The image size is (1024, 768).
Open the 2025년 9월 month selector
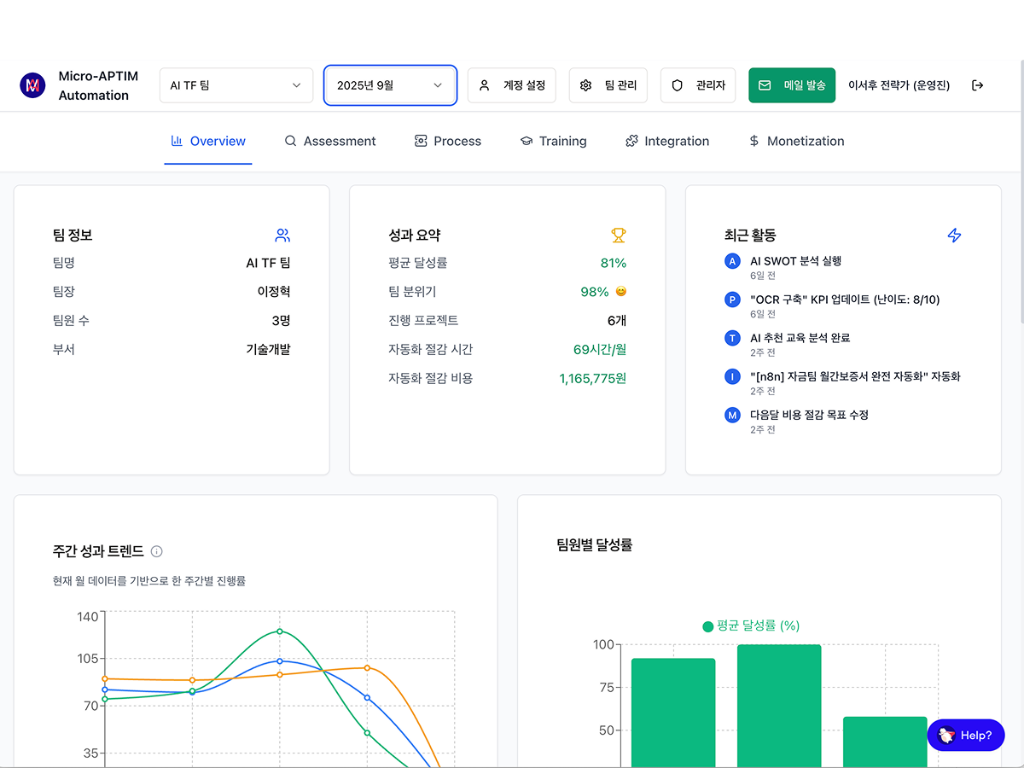390,86
